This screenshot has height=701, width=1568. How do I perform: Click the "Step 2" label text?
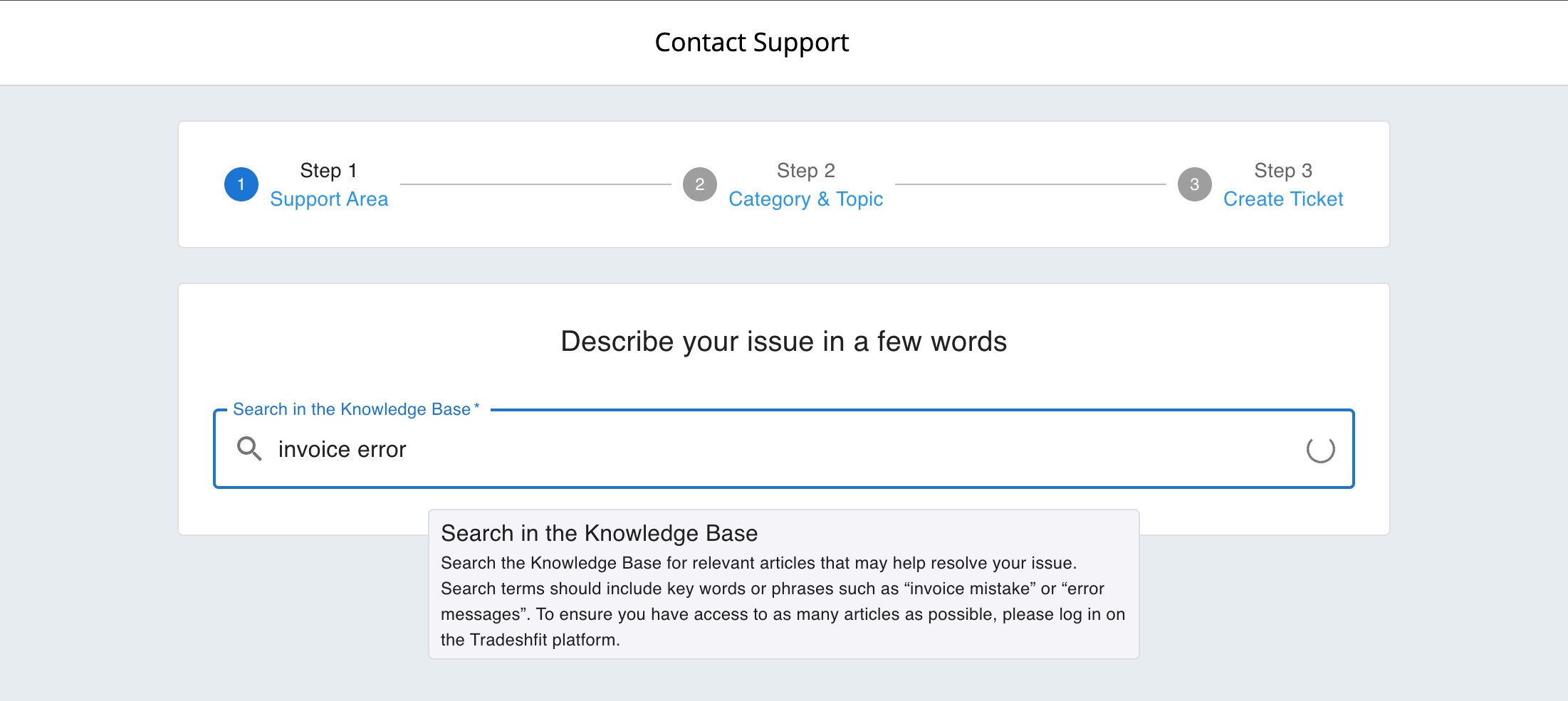(x=805, y=171)
